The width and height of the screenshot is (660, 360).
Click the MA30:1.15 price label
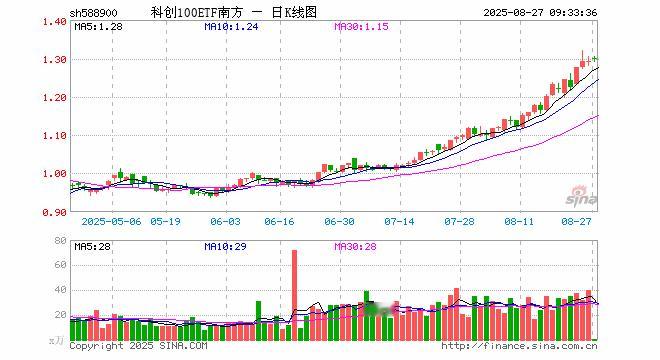pyautogui.click(x=361, y=27)
